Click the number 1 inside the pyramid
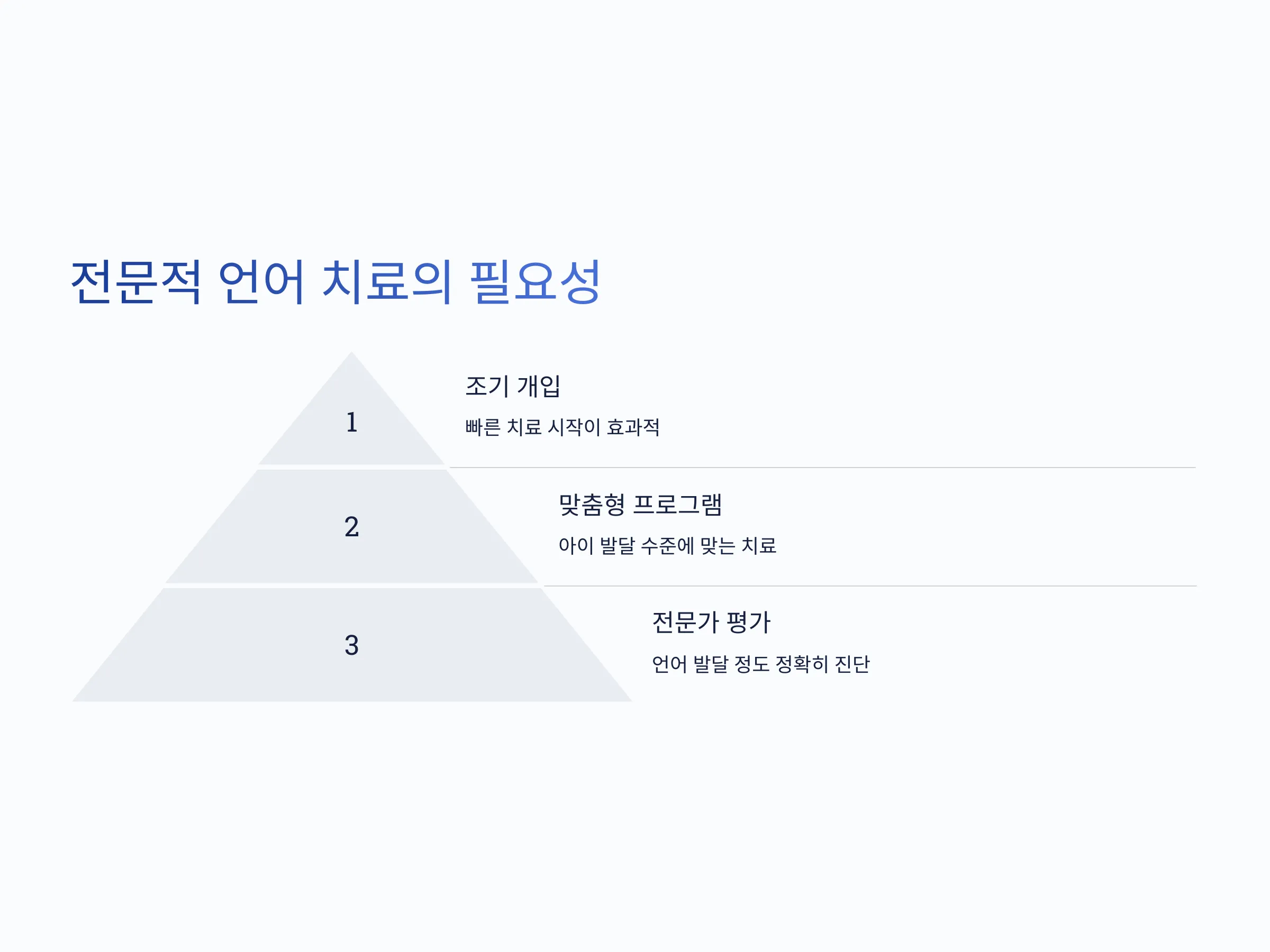Screen dimensions: 1270x952 pyautogui.click(x=351, y=423)
